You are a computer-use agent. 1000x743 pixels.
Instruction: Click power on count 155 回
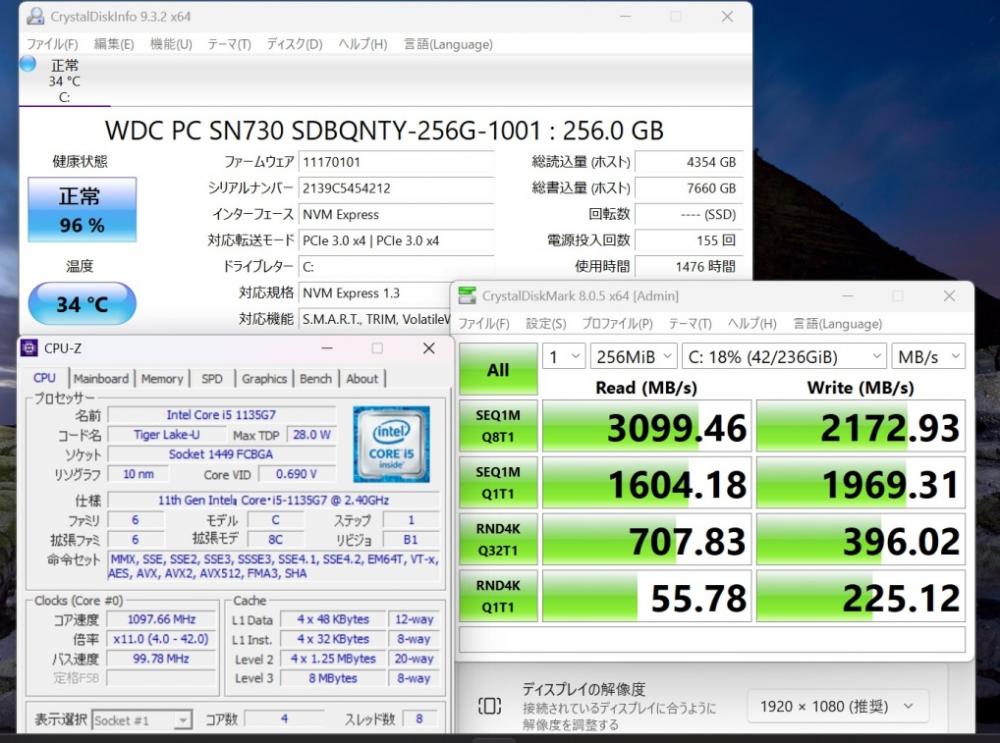[x=689, y=240]
